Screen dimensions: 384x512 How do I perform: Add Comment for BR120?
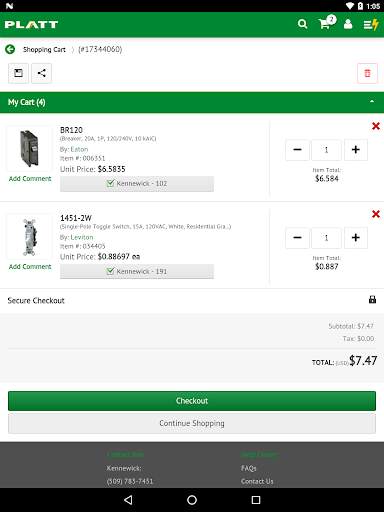coord(30,179)
